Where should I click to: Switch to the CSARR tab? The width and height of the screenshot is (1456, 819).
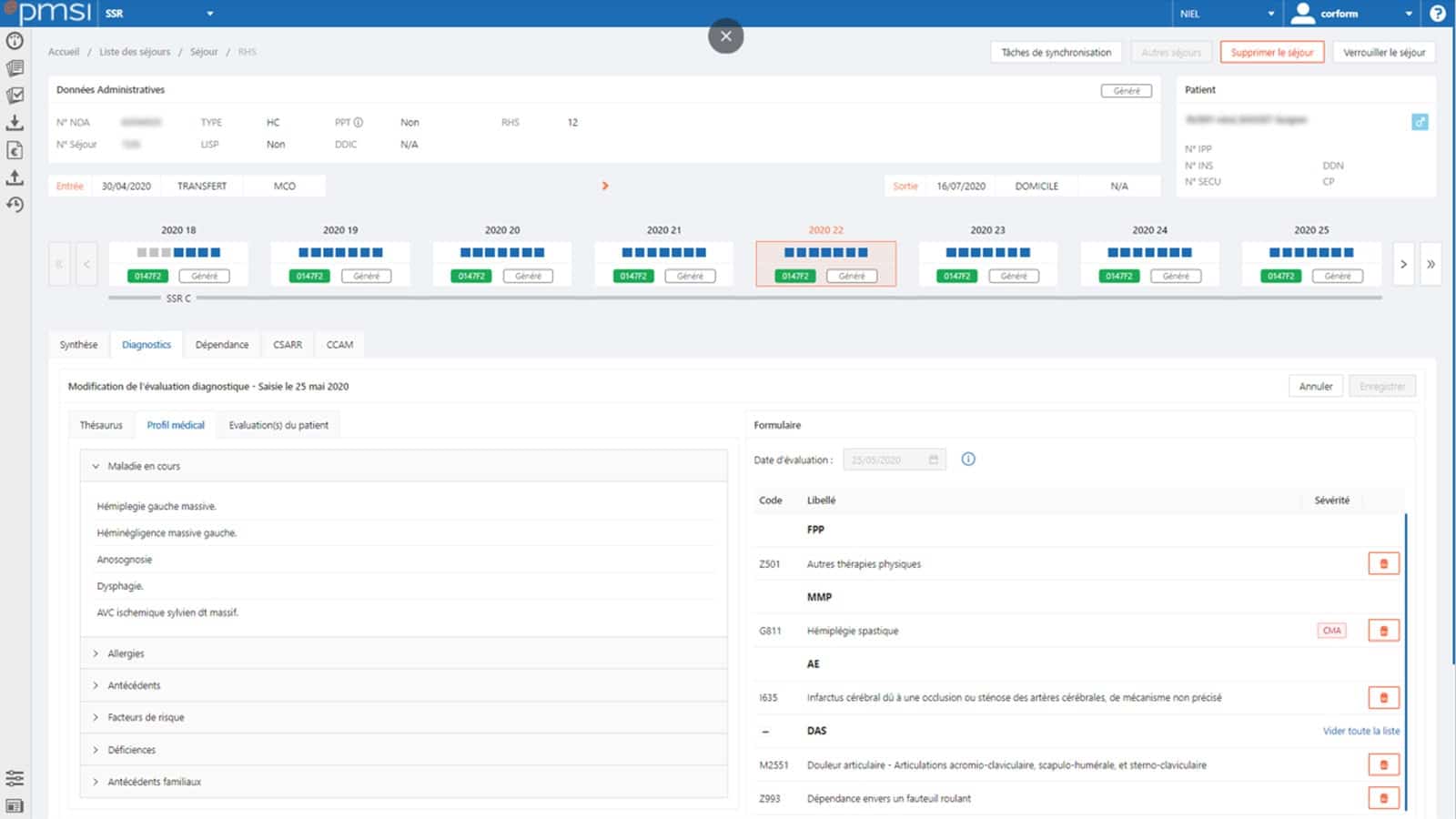pos(288,345)
